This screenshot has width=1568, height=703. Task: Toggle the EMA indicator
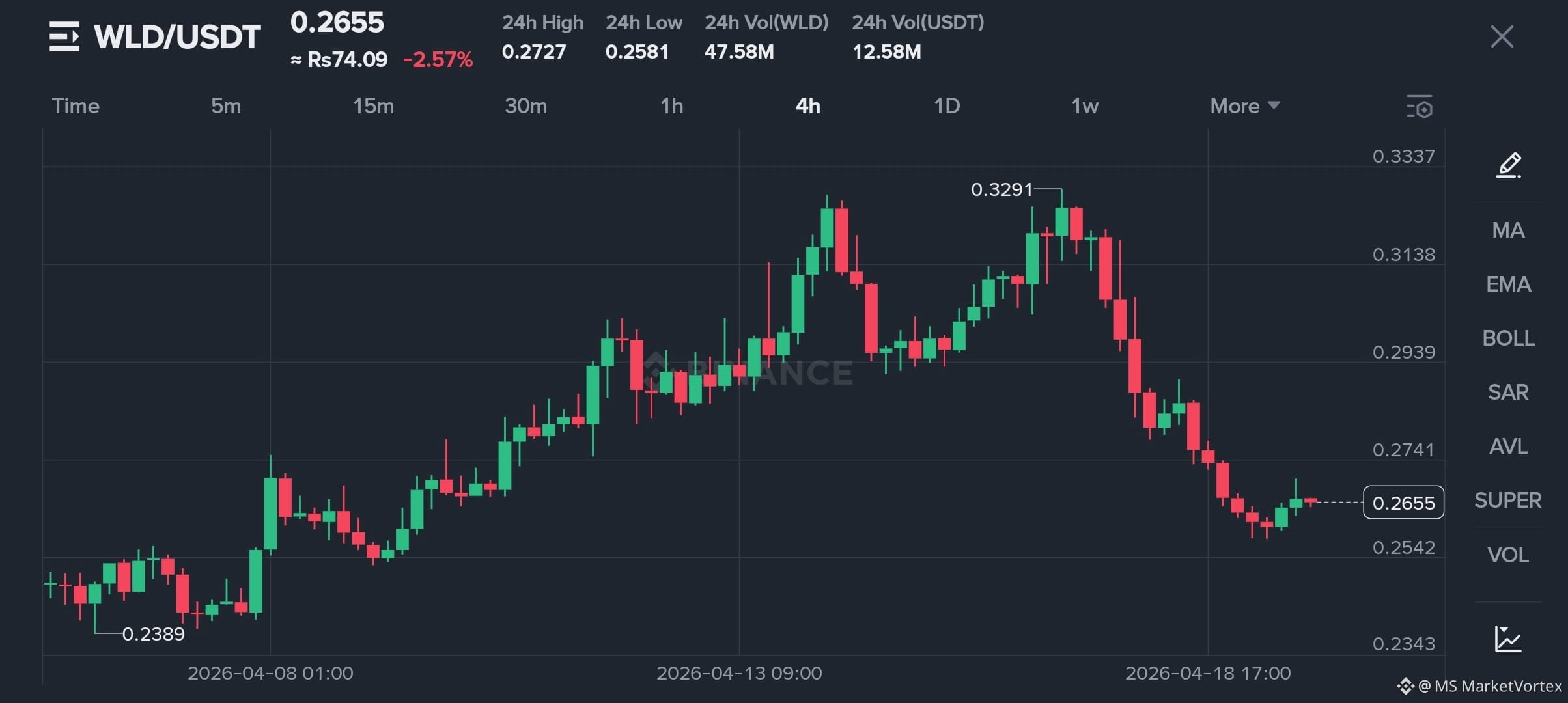1508,284
